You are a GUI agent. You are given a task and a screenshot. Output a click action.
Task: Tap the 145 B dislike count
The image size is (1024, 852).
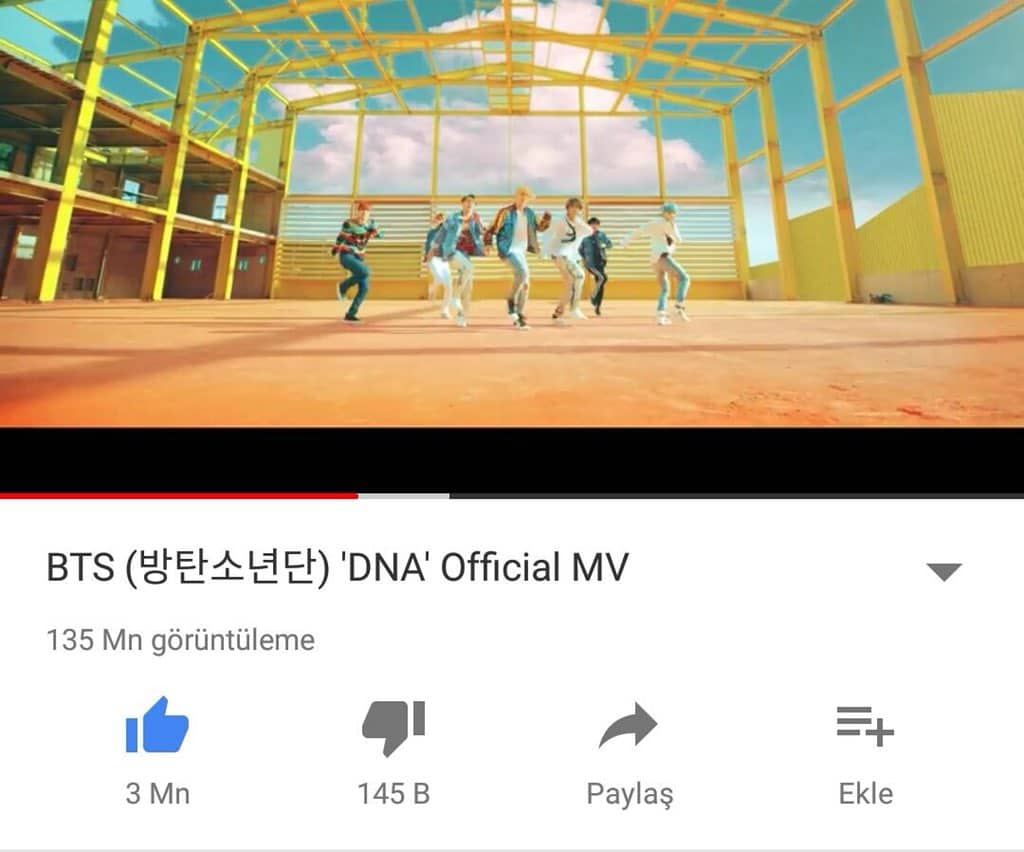point(394,793)
